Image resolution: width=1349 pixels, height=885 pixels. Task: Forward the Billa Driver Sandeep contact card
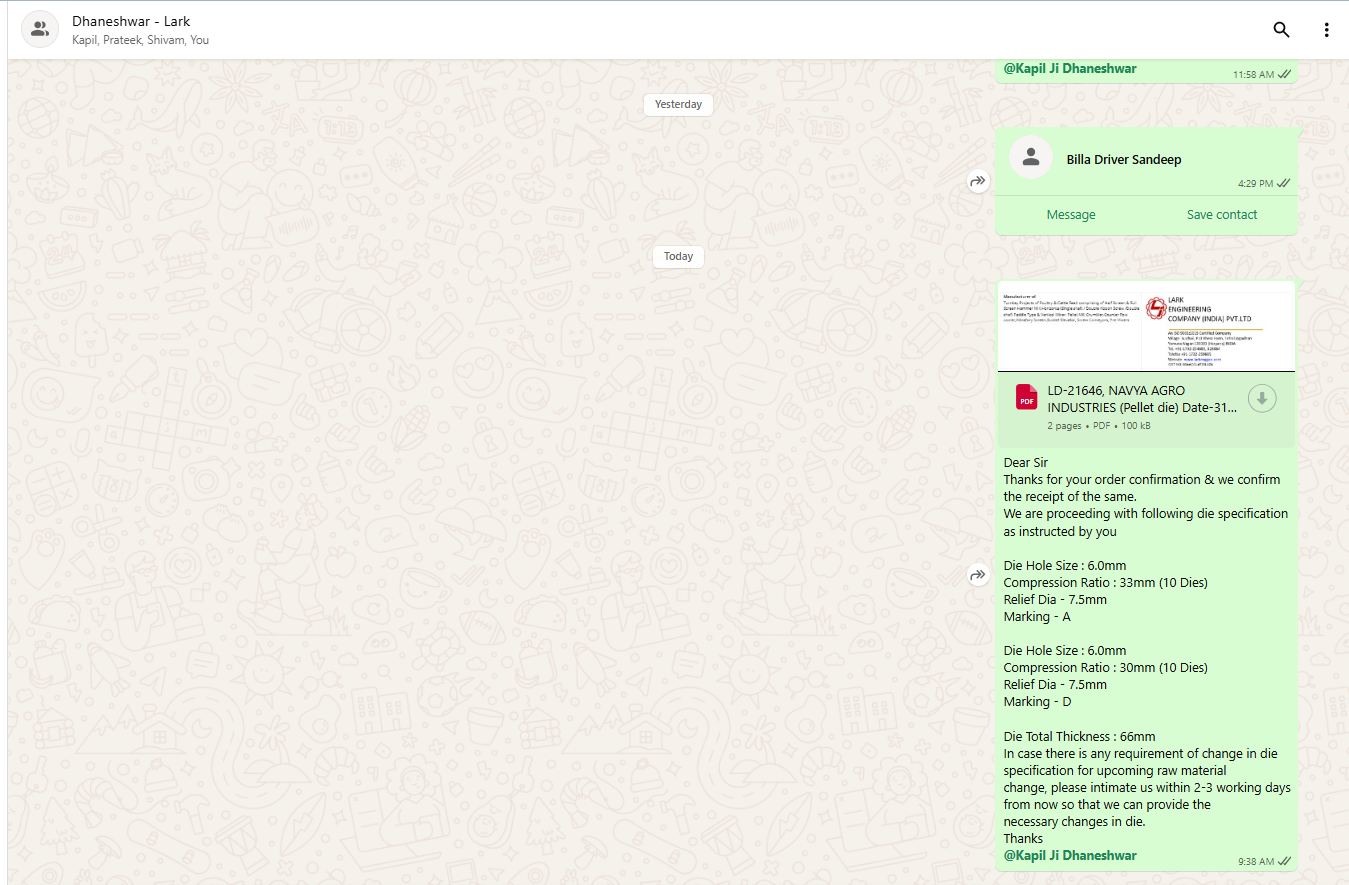click(977, 181)
